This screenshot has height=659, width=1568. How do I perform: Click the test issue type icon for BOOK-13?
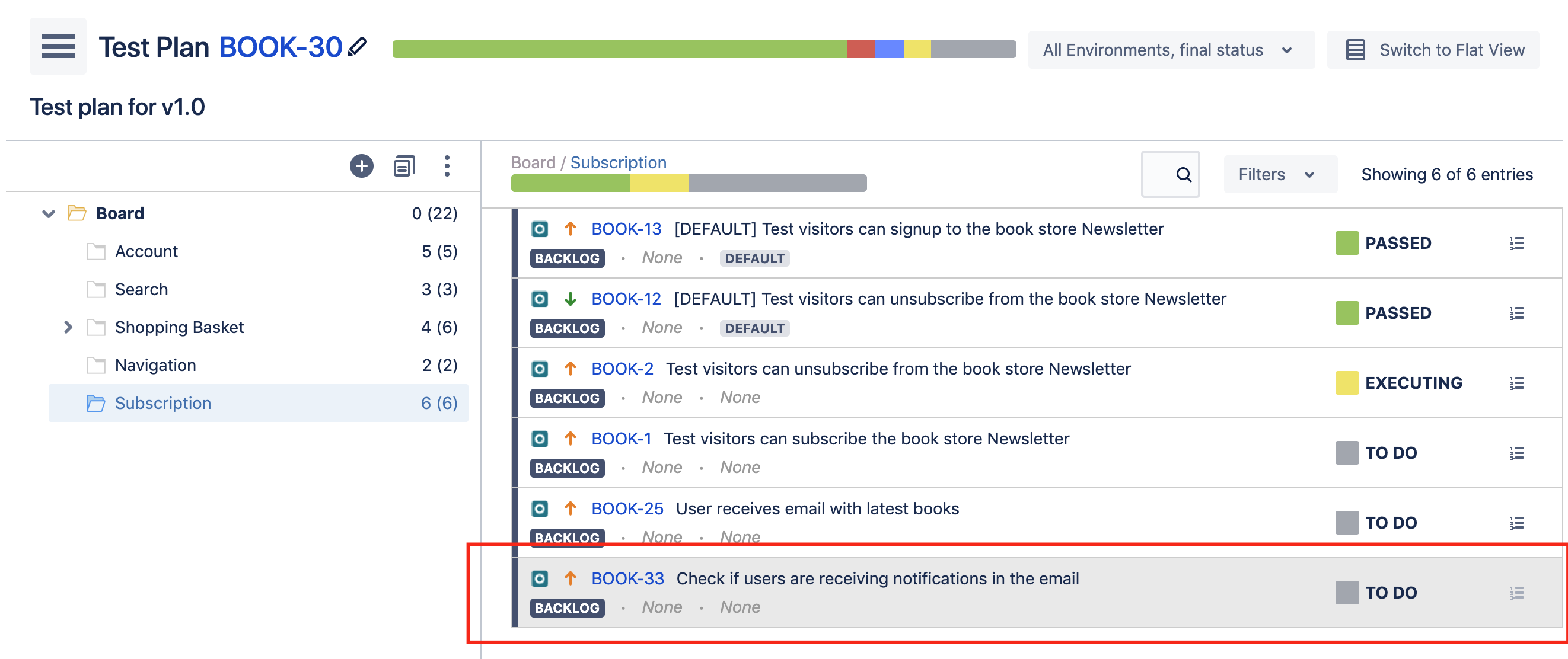(539, 229)
